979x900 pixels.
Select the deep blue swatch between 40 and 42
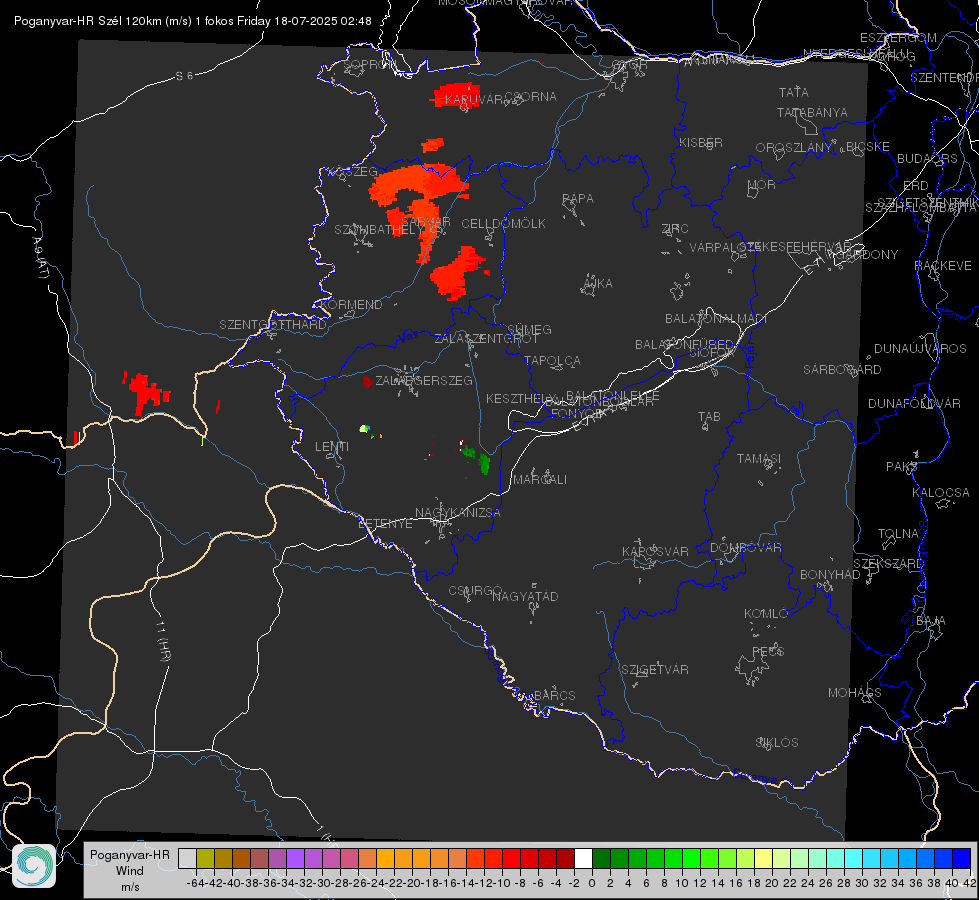point(961,859)
